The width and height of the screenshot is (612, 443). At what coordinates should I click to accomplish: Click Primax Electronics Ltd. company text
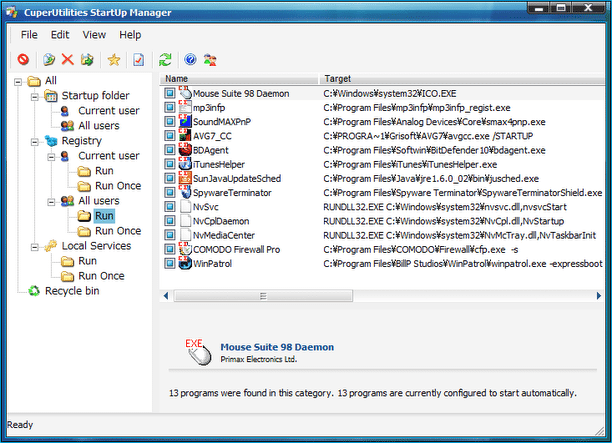click(259, 359)
